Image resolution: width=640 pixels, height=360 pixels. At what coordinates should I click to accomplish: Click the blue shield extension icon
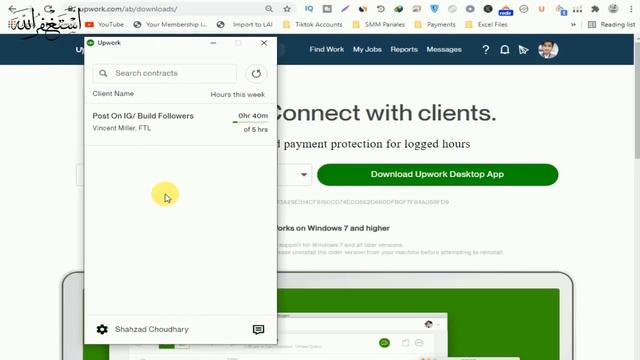[x=434, y=9]
